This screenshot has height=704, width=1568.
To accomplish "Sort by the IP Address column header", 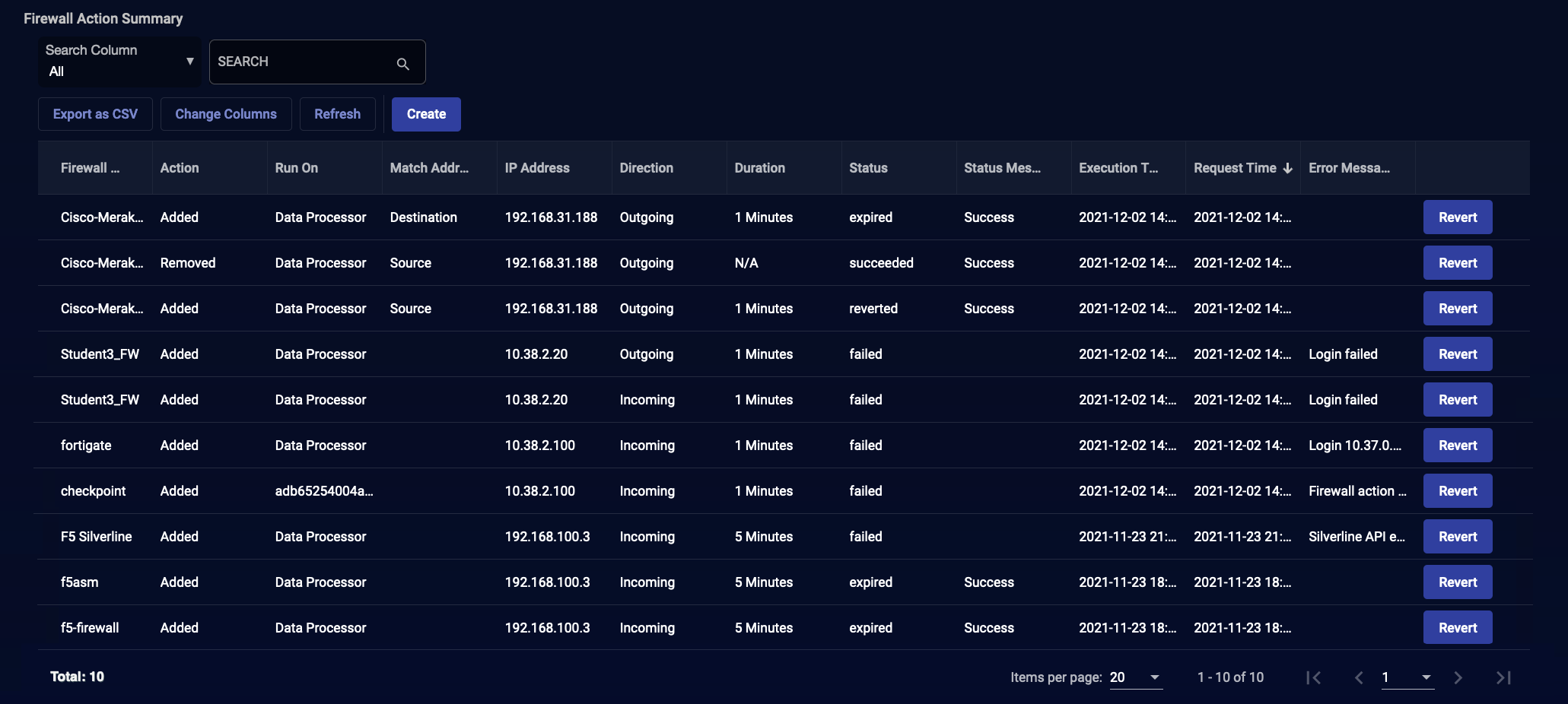I will [x=536, y=168].
